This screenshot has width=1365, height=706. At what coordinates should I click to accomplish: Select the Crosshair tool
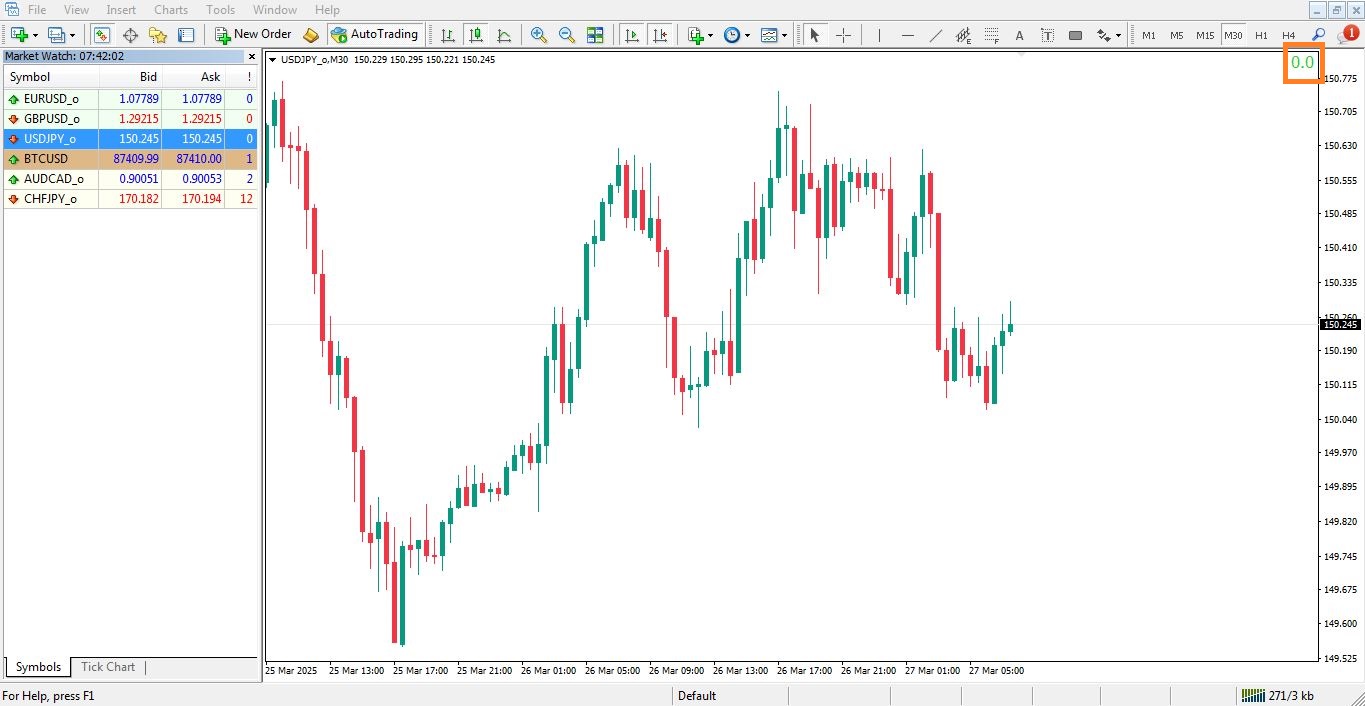pyautogui.click(x=843, y=35)
